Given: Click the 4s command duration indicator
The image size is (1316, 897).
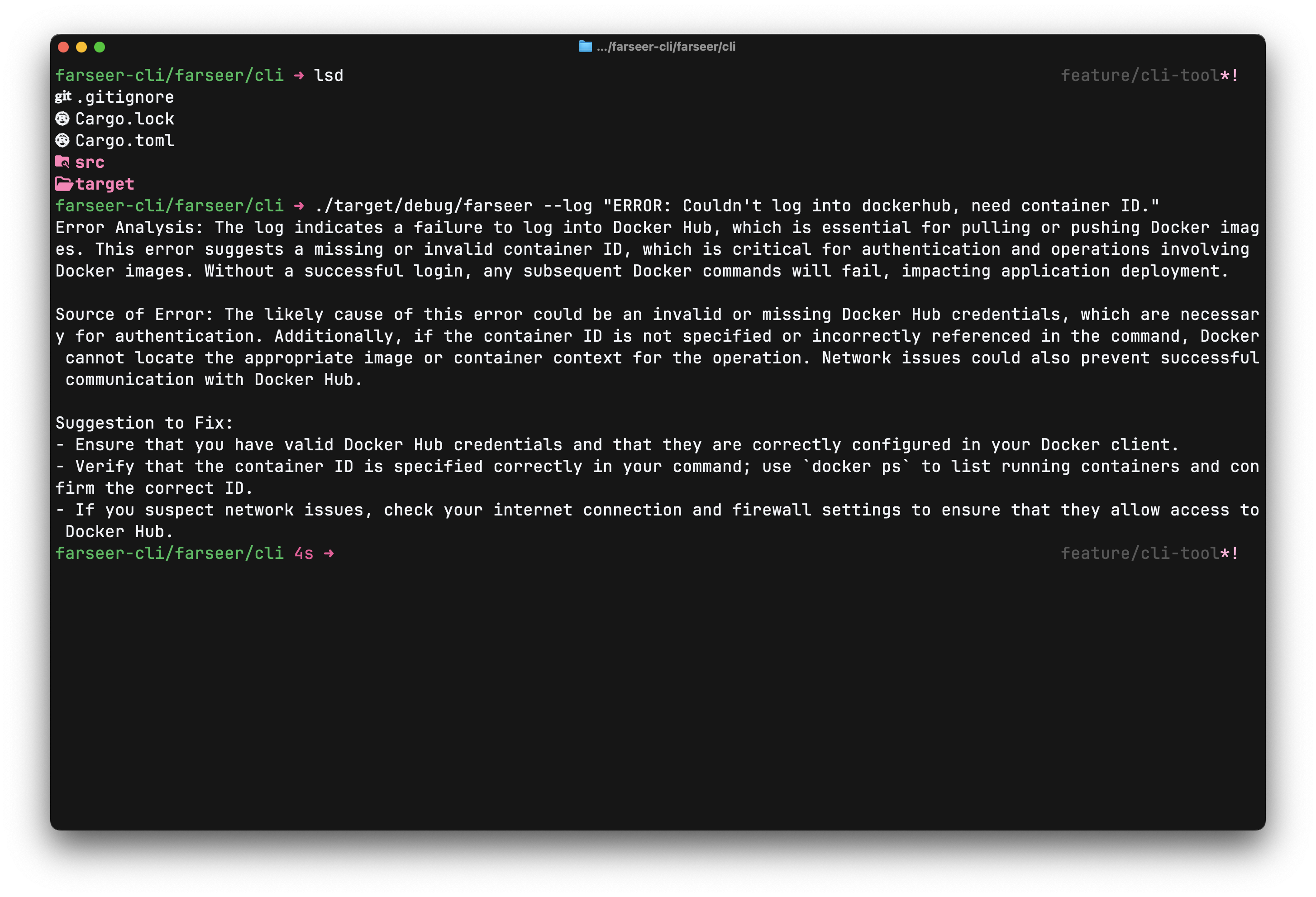Looking at the screenshot, I should pyautogui.click(x=304, y=553).
